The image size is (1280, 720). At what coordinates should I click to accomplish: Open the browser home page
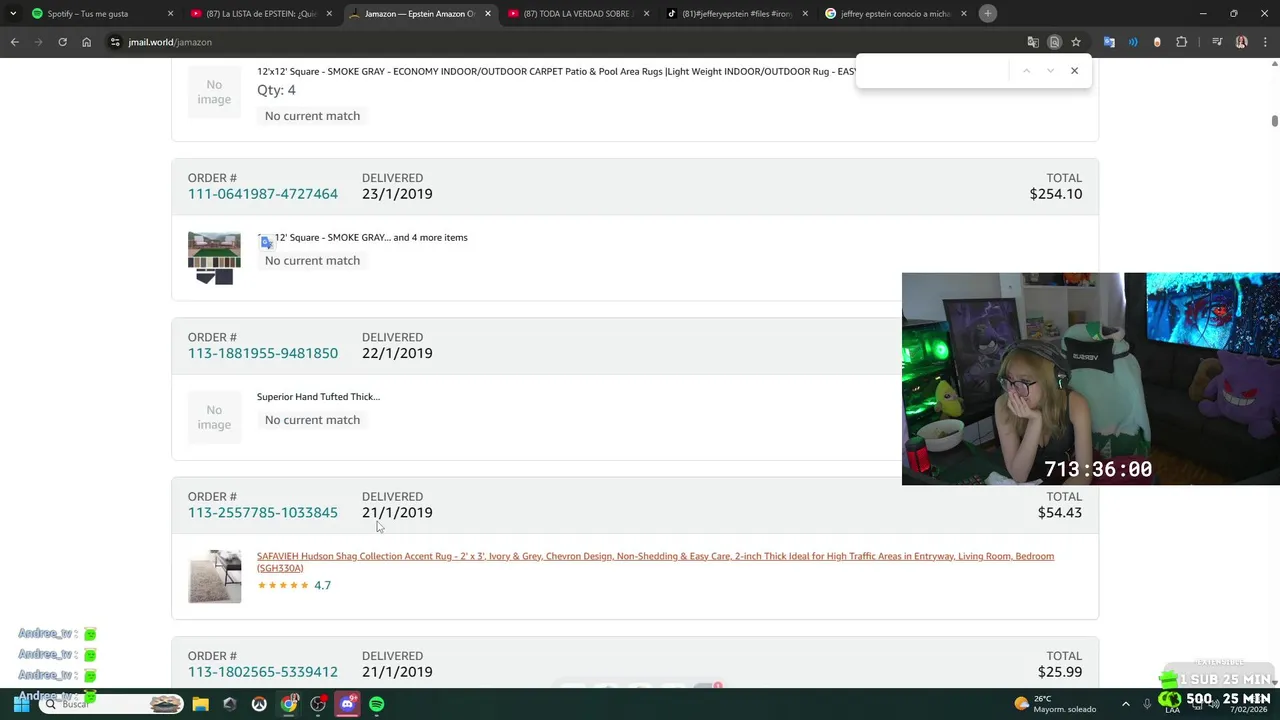[86, 42]
